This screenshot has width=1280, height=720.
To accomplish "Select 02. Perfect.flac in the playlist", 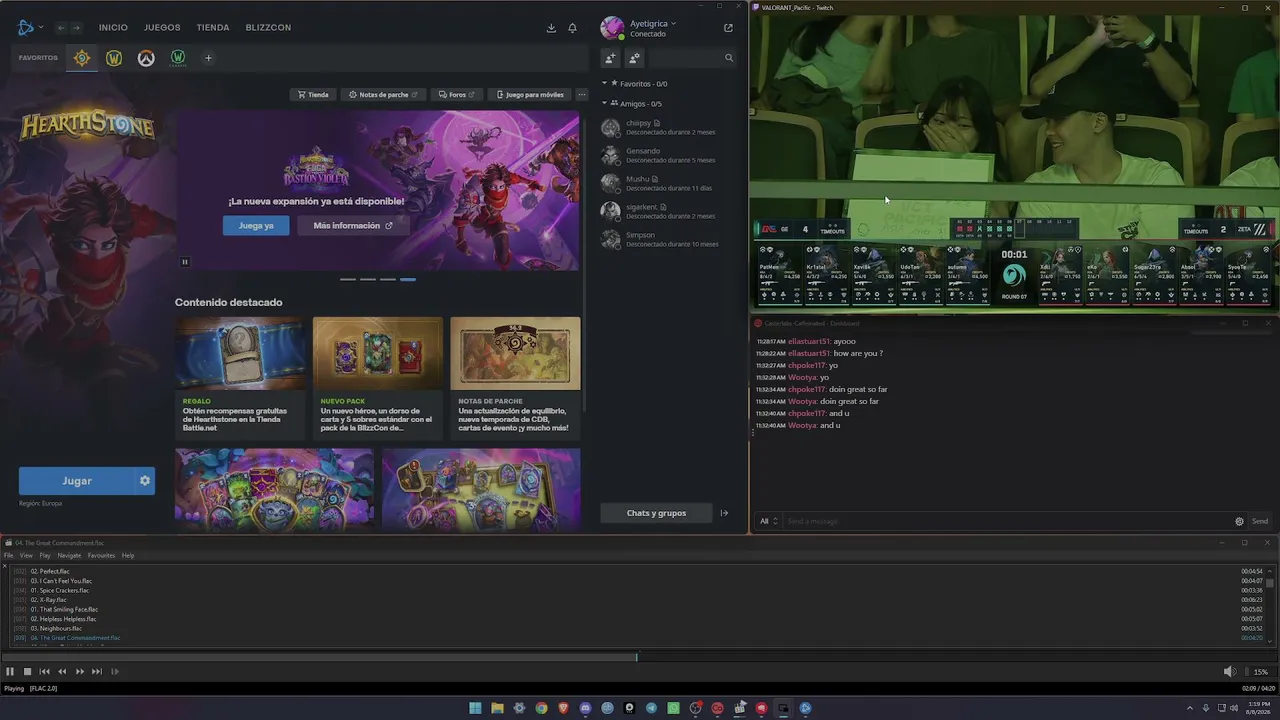I will [50, 572].
